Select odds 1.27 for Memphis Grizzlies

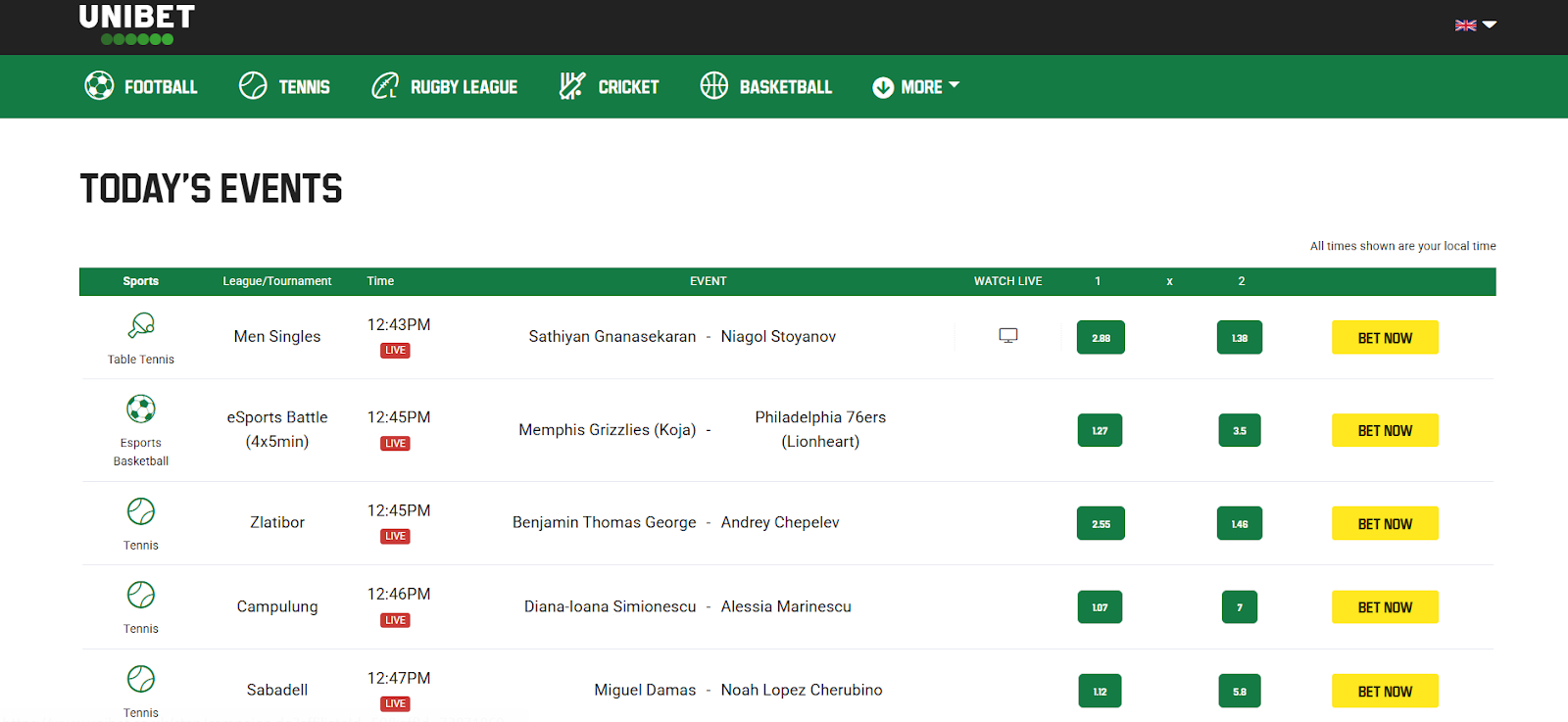(1100, 430)
